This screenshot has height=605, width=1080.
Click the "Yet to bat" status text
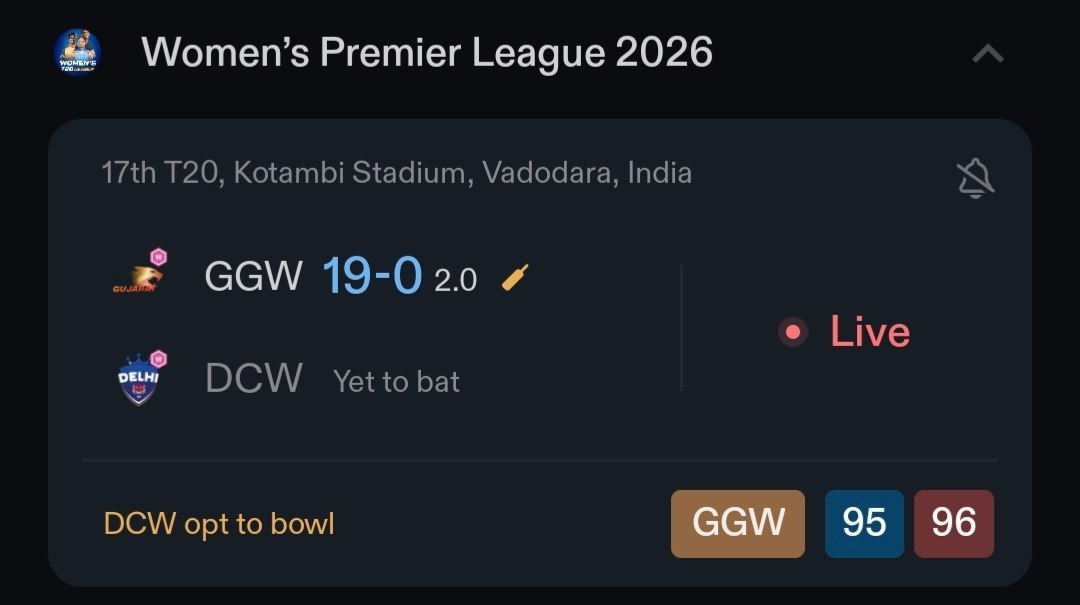coord(396,381)
